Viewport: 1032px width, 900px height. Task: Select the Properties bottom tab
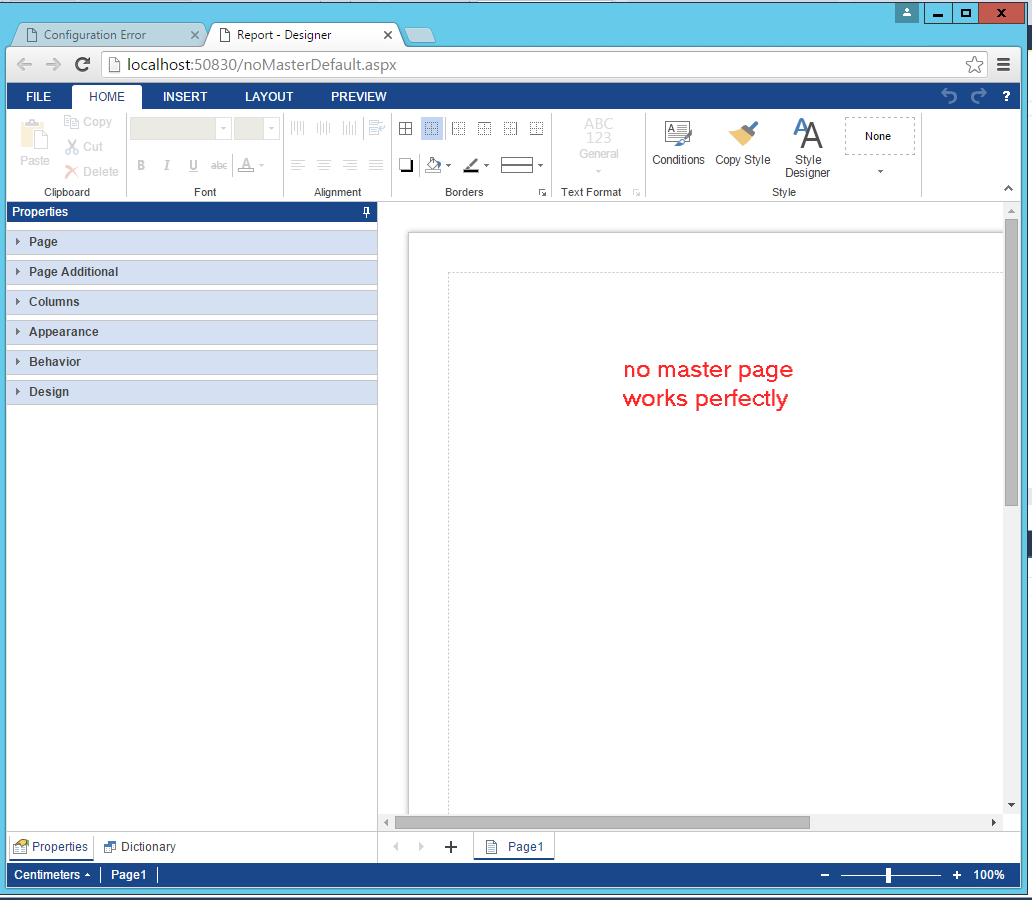point(51,847)
